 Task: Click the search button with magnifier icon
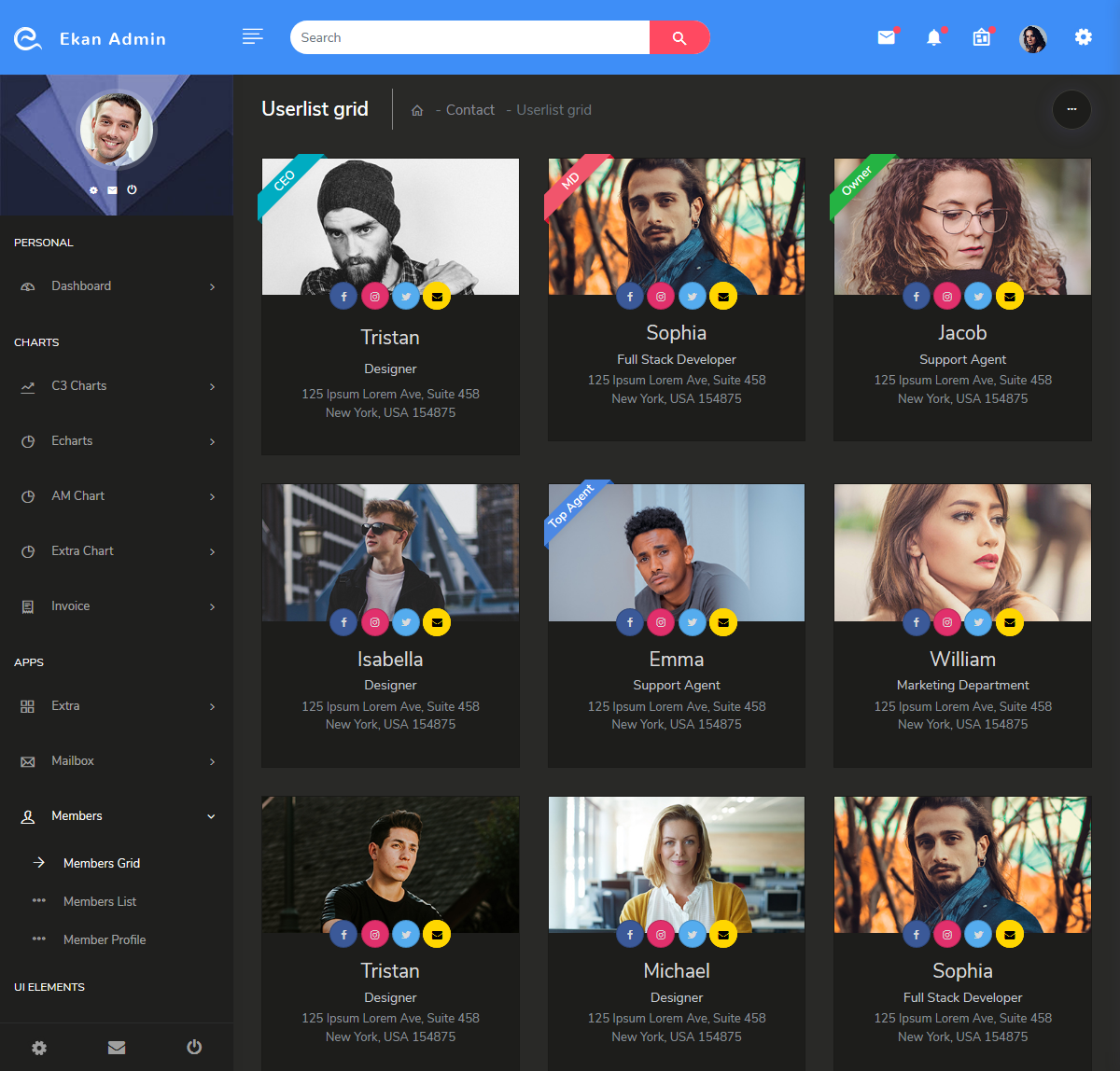[679, 37]
